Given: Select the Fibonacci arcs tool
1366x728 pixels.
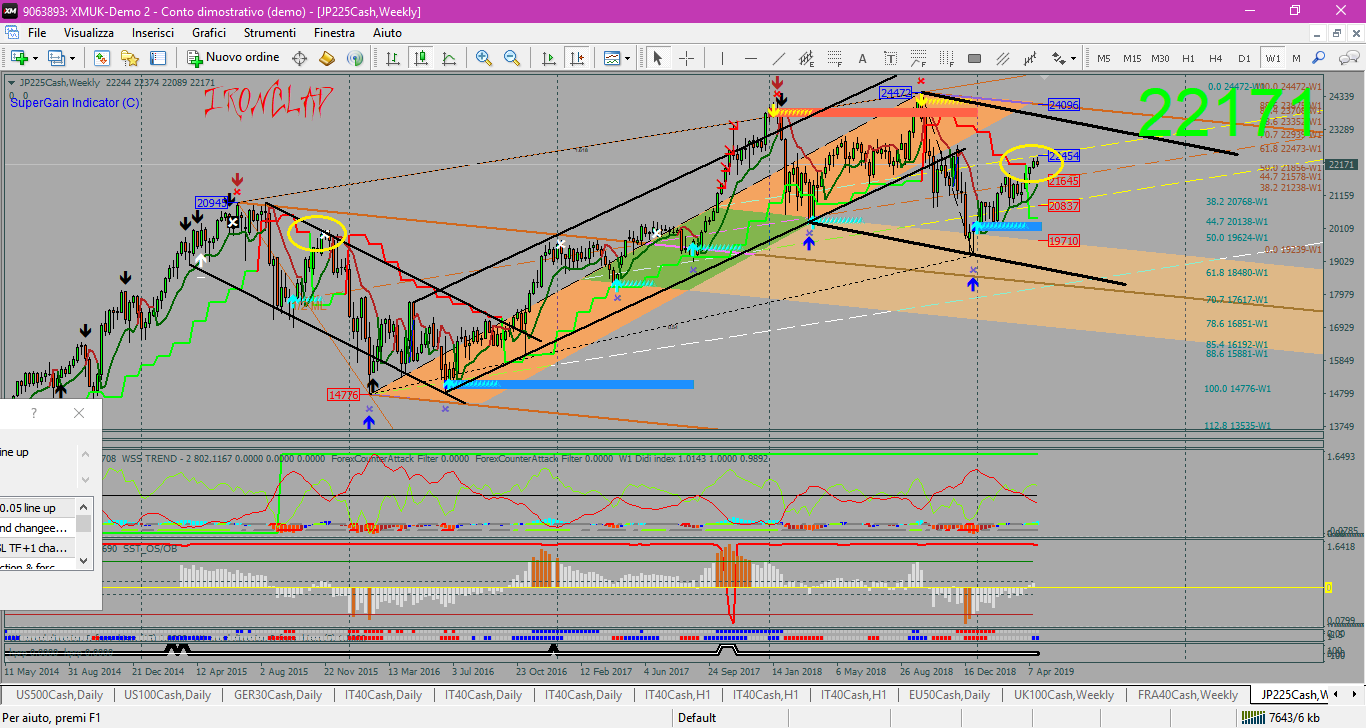Looking at the screenshot, I should click(x=918, y=58).
